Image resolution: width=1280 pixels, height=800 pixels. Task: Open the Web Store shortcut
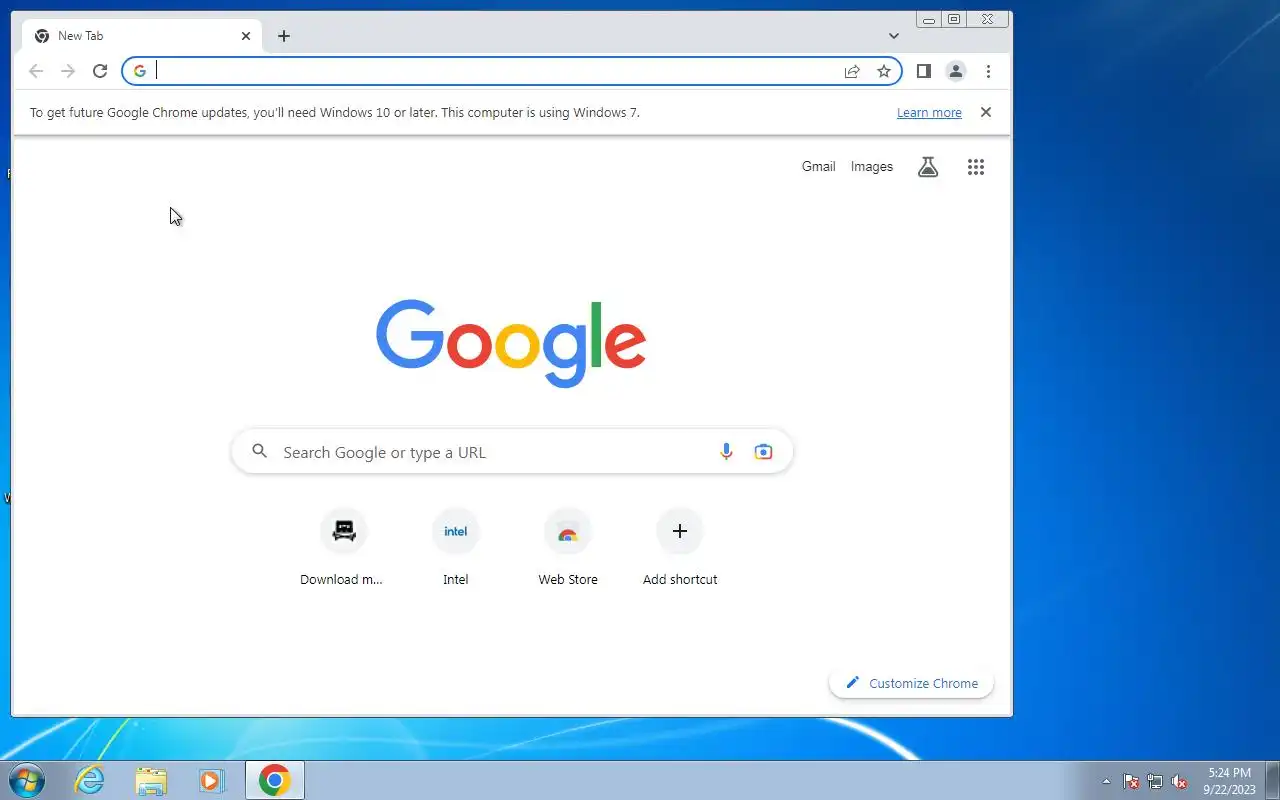(x=567, y=548)
